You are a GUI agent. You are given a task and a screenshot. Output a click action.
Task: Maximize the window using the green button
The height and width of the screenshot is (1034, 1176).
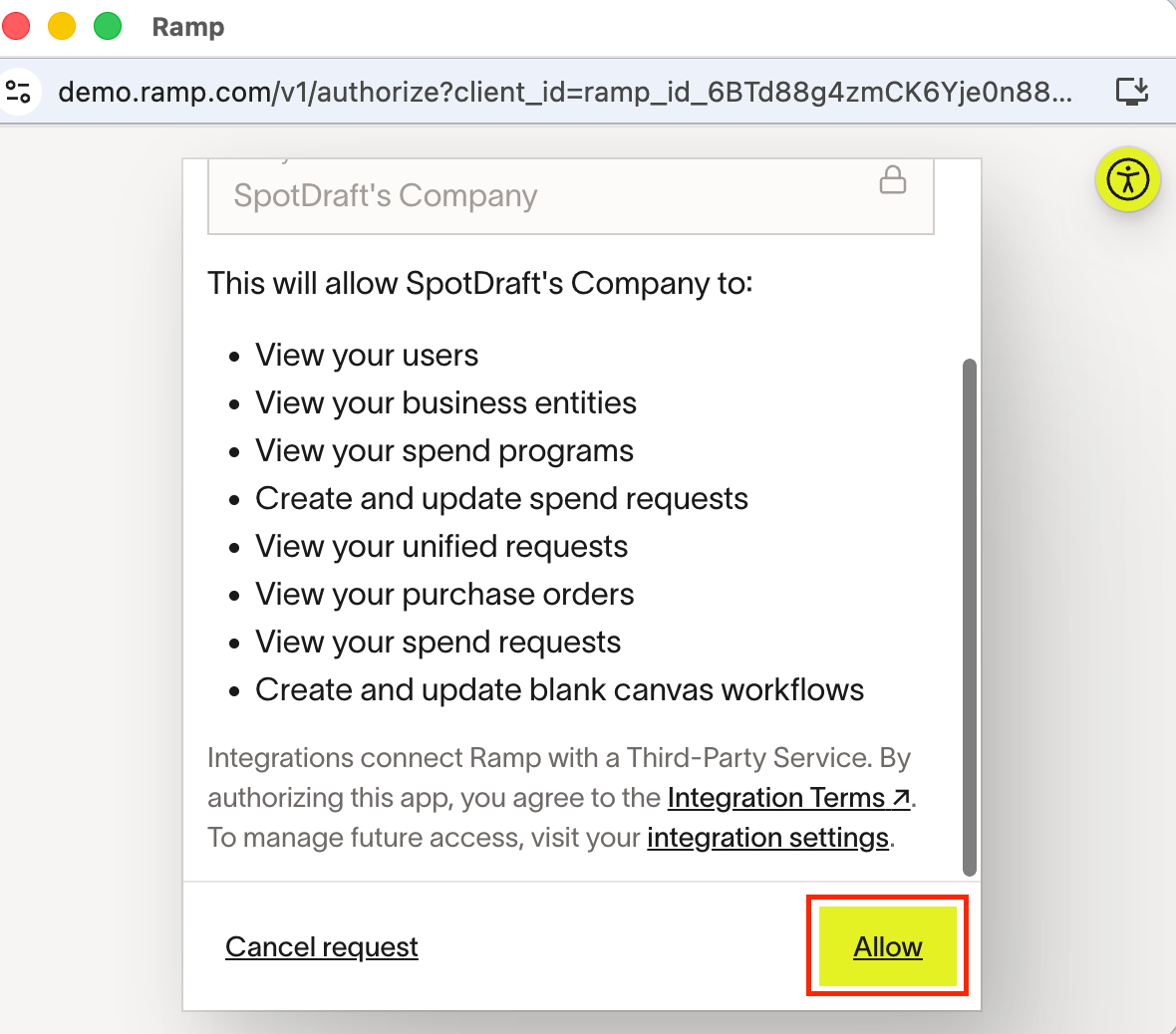point(108,27)
